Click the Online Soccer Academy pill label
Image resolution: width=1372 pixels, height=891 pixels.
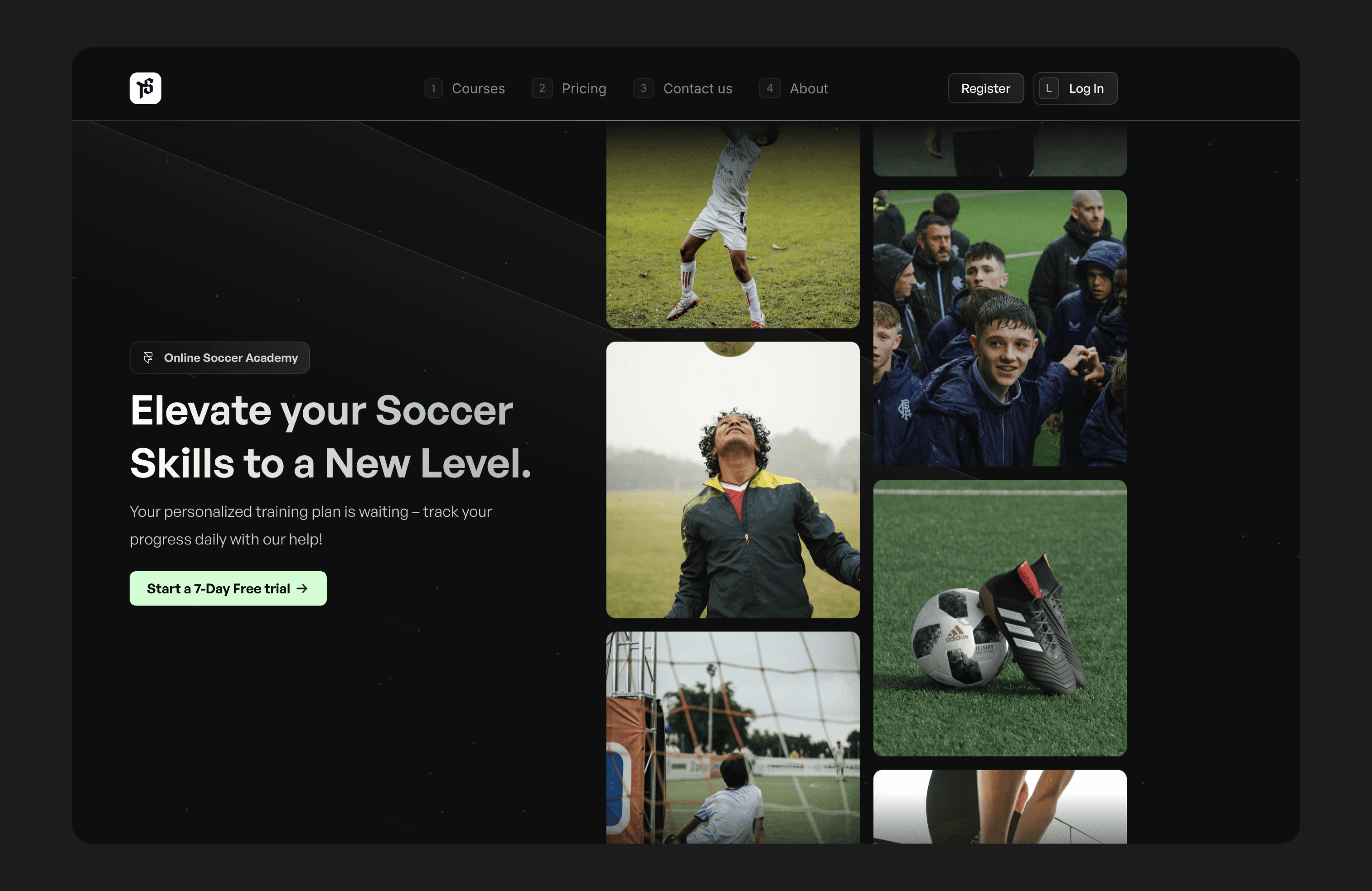point(231,358)
